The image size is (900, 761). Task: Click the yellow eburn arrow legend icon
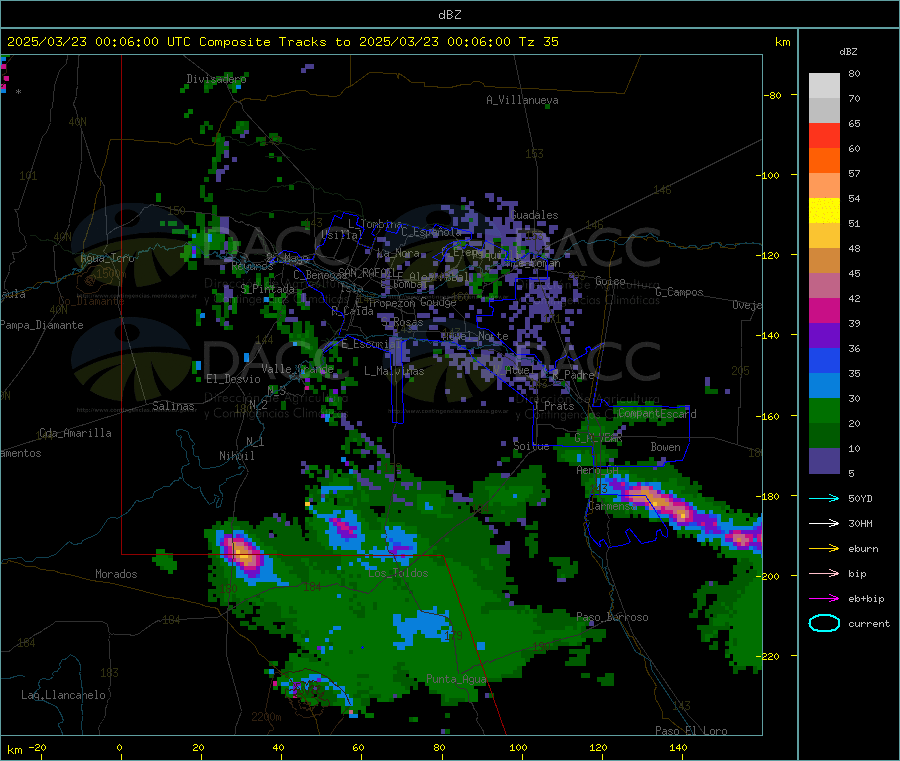click(824, 549)
